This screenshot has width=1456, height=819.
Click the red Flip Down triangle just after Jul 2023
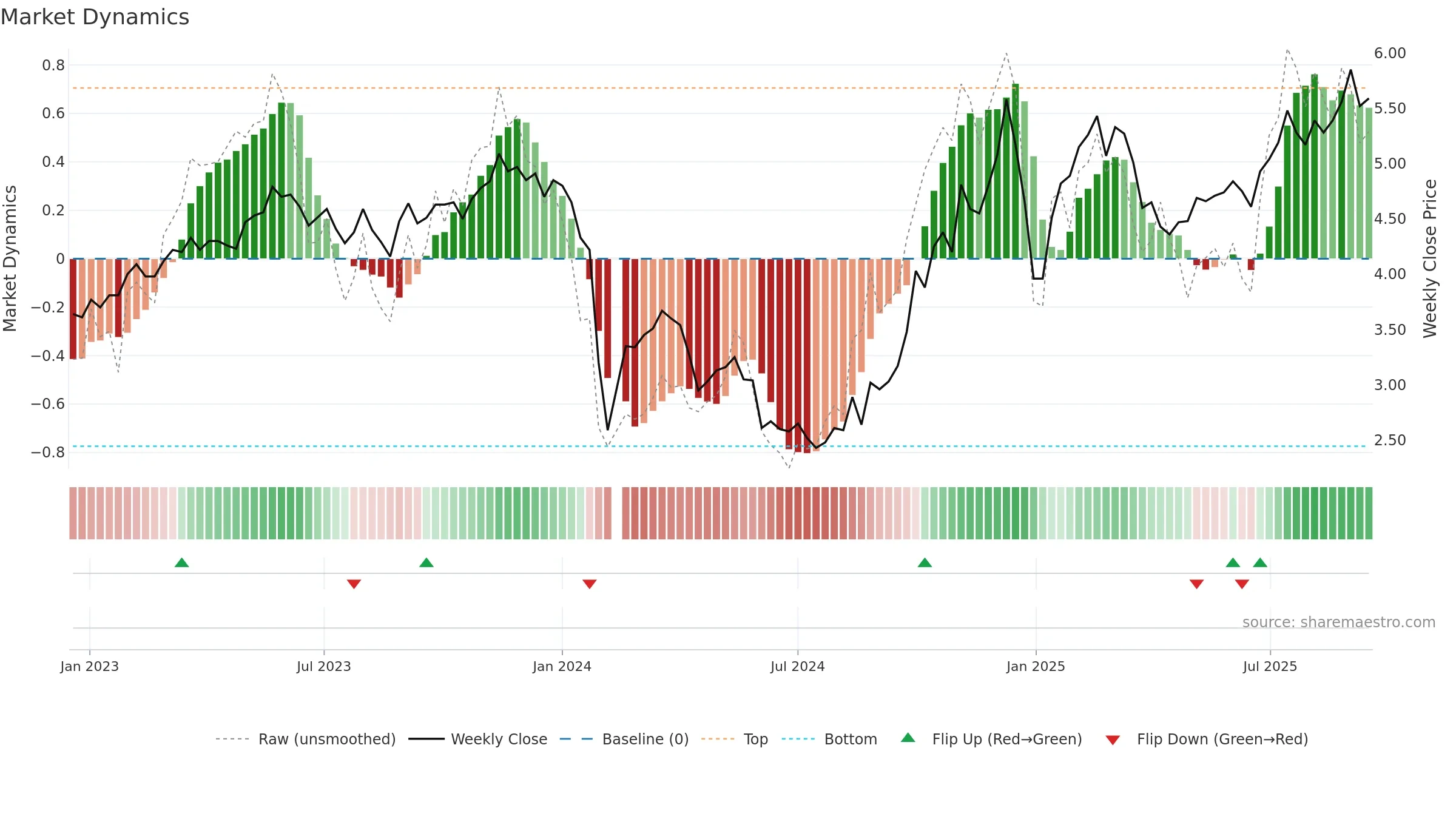tap(354, 584)
